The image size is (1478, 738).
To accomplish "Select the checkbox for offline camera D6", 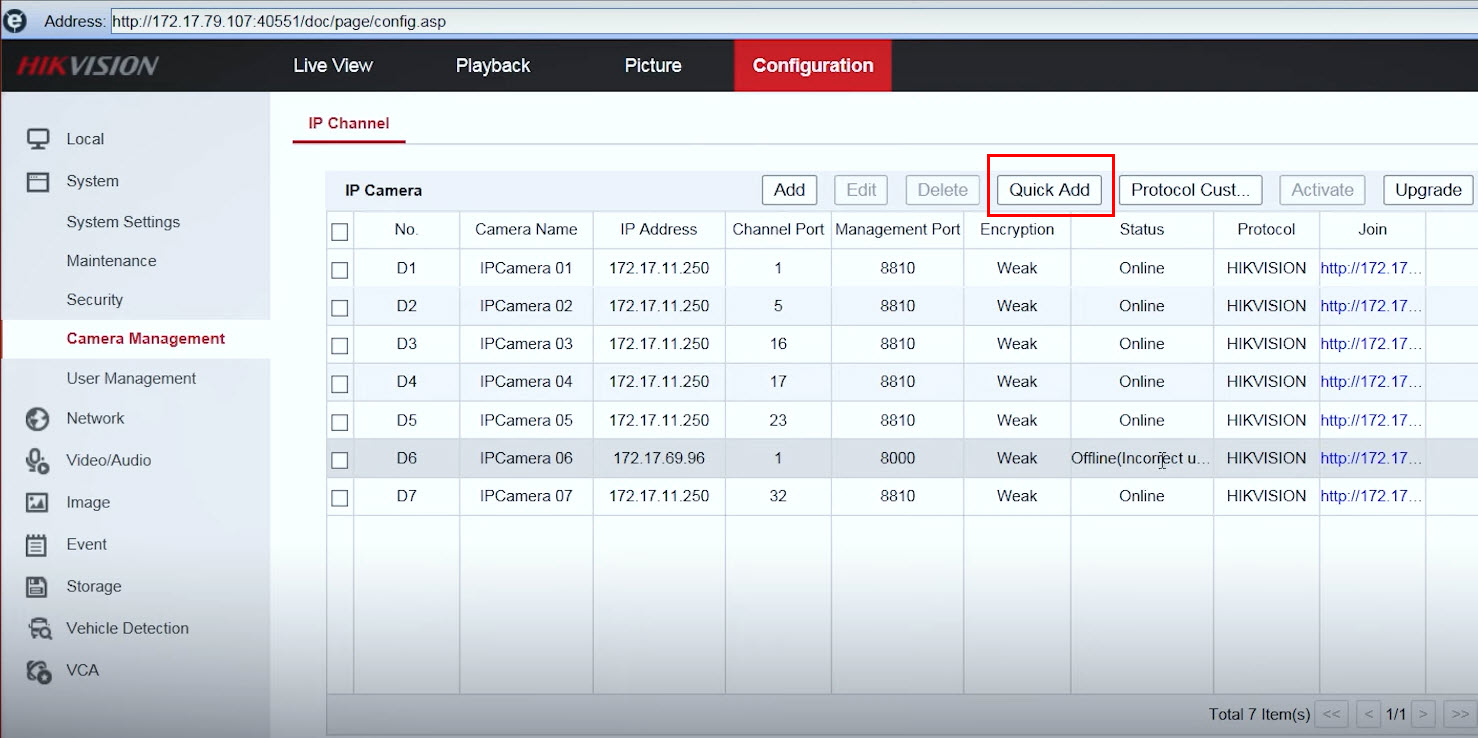I will (x=340, y=460).
